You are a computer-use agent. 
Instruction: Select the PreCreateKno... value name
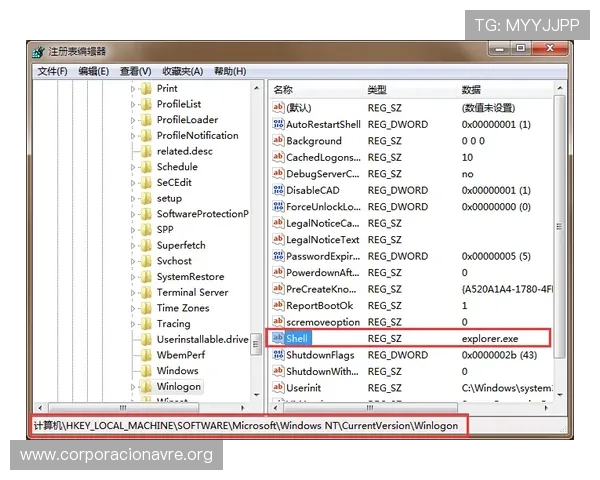tap(321, 289)
